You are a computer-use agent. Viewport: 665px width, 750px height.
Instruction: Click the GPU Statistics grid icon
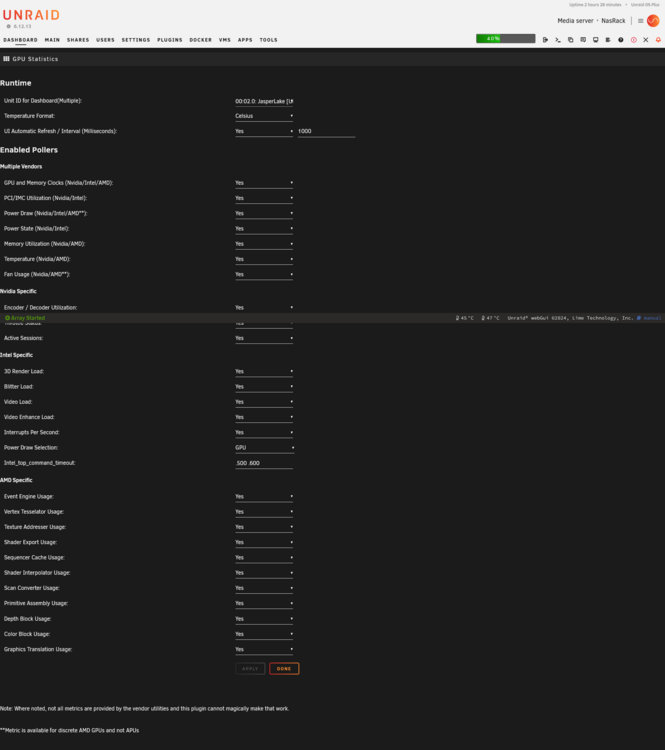pos(6,59)
